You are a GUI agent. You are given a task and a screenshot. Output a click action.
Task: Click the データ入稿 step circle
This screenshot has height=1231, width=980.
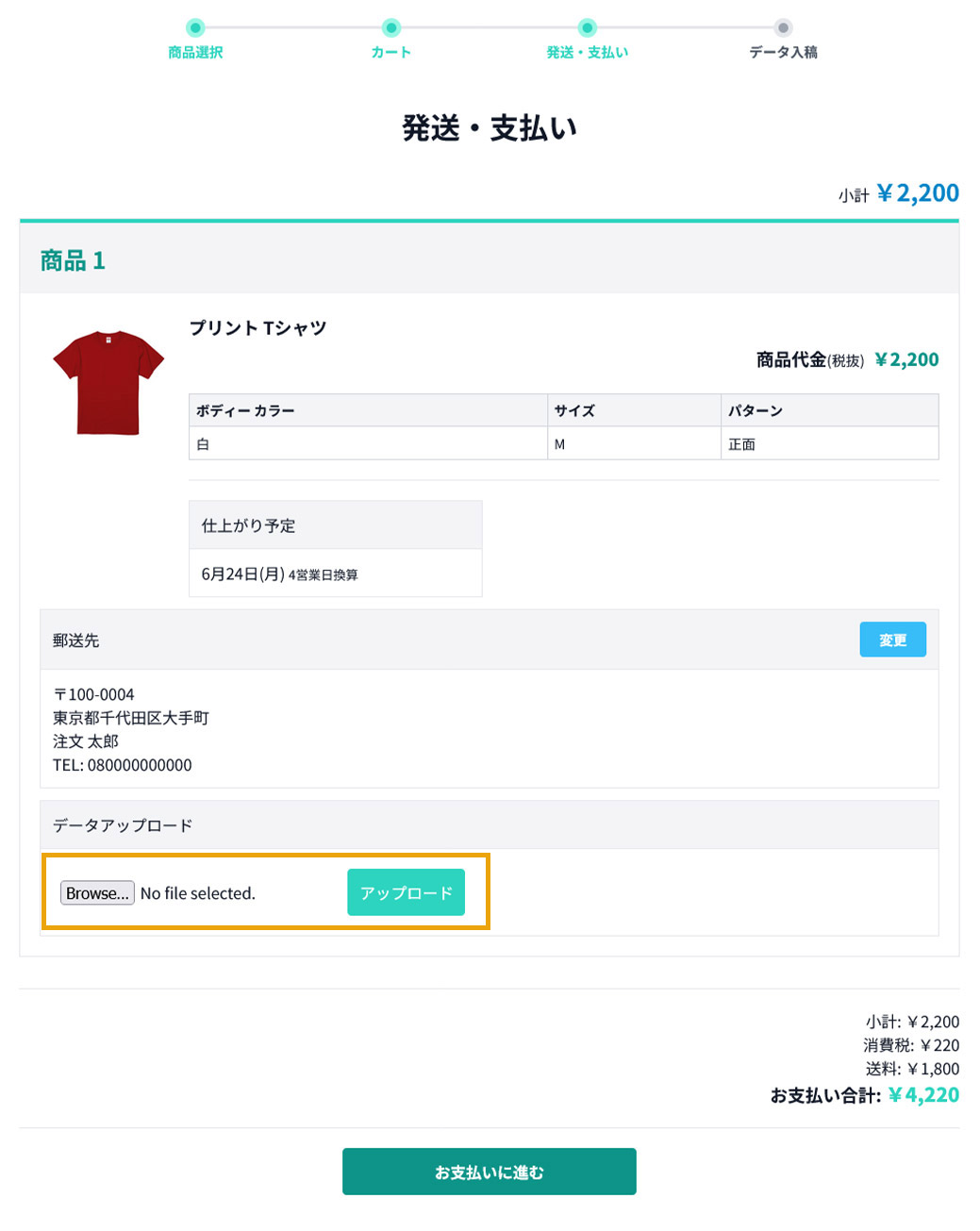(x=783, y=27)
